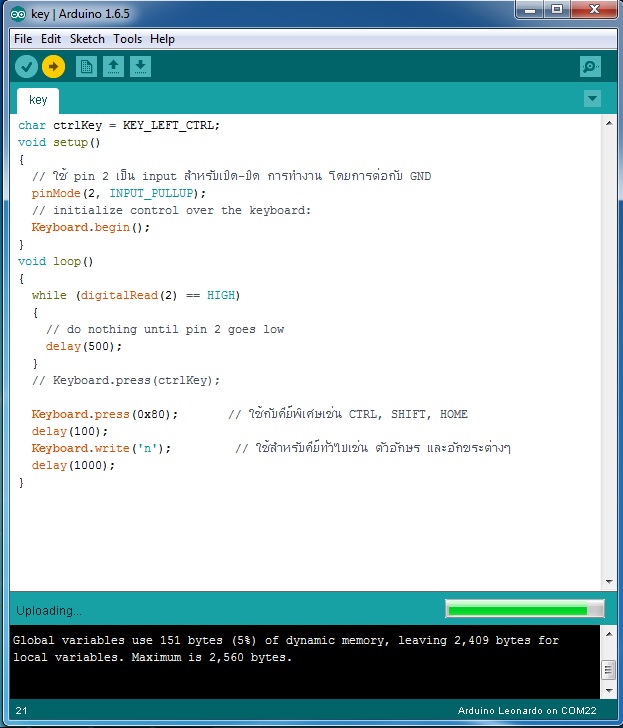Open the Tools menu

[x=127, y=39]
